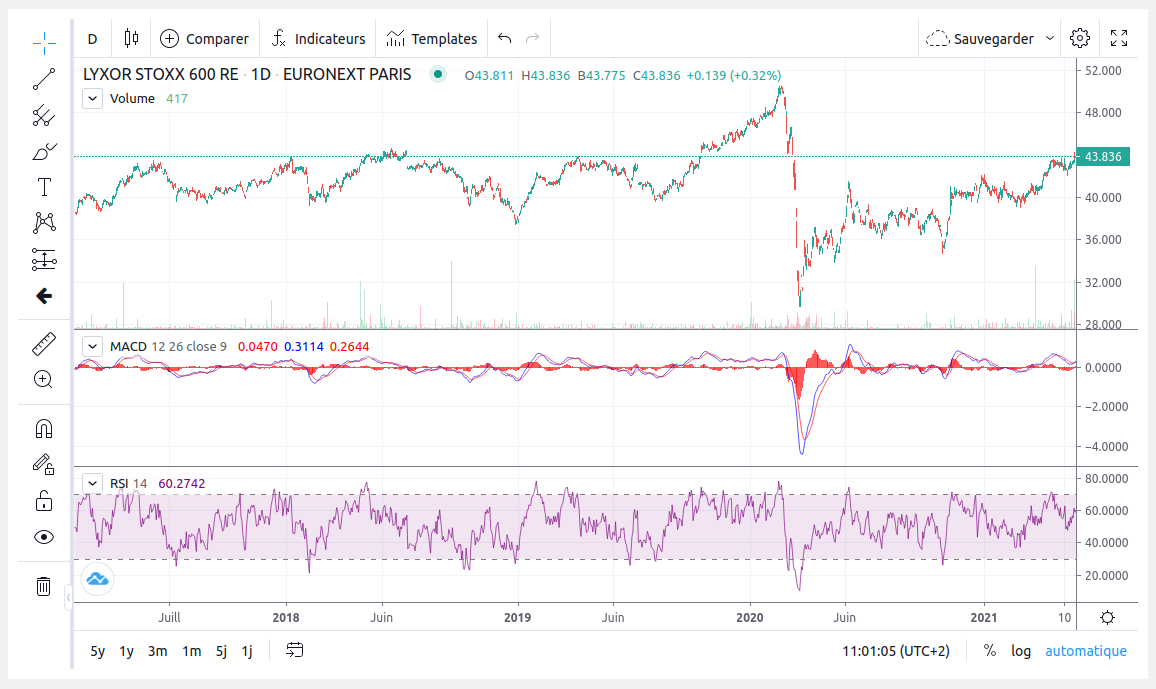Open axis settings gear at bottom right
This screenshot has width=1156, height=689.
pos(1107,618)
